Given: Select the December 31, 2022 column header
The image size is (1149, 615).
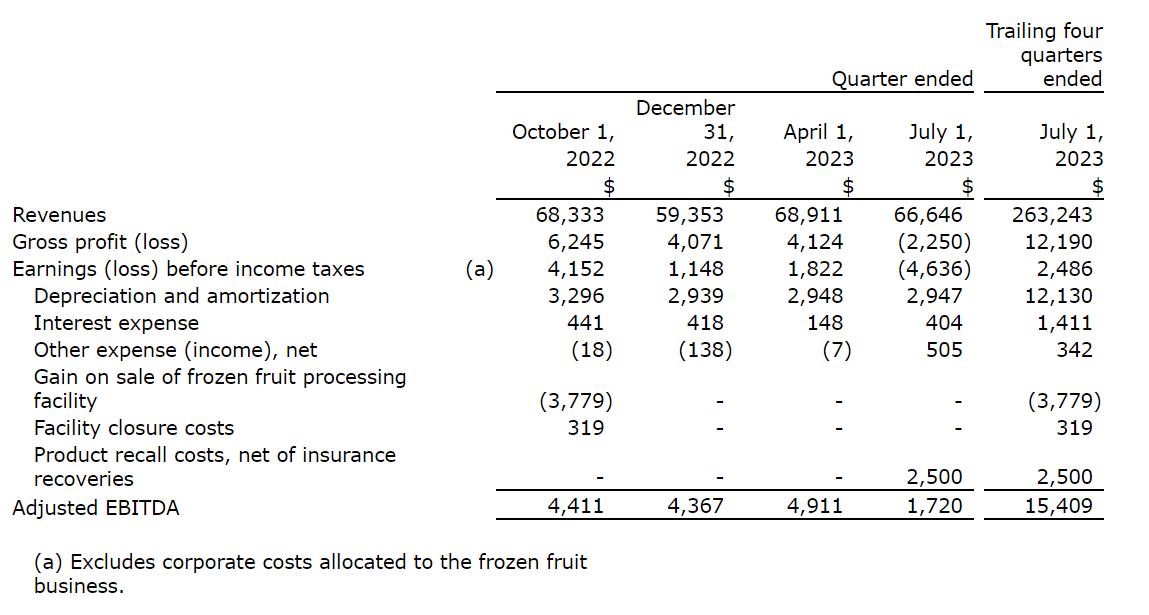Looking at the screenshot, I should coord(685,132).
